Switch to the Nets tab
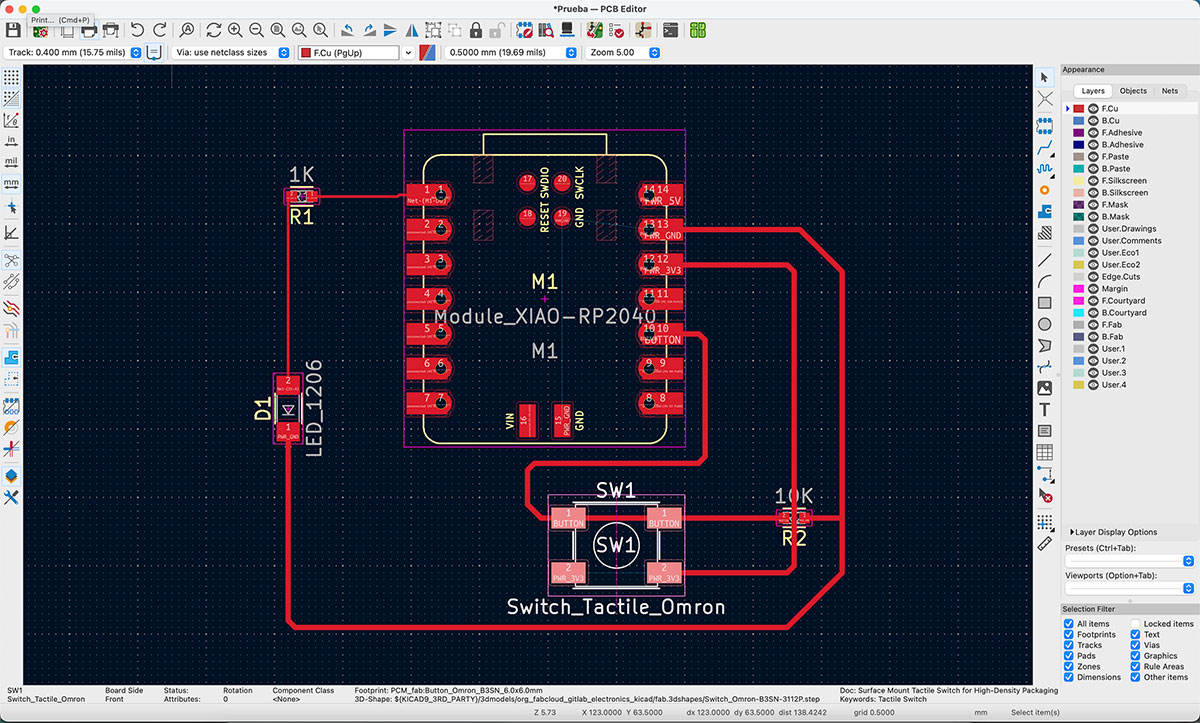This screenshot has width=1200, height=723. point(1169,90)
